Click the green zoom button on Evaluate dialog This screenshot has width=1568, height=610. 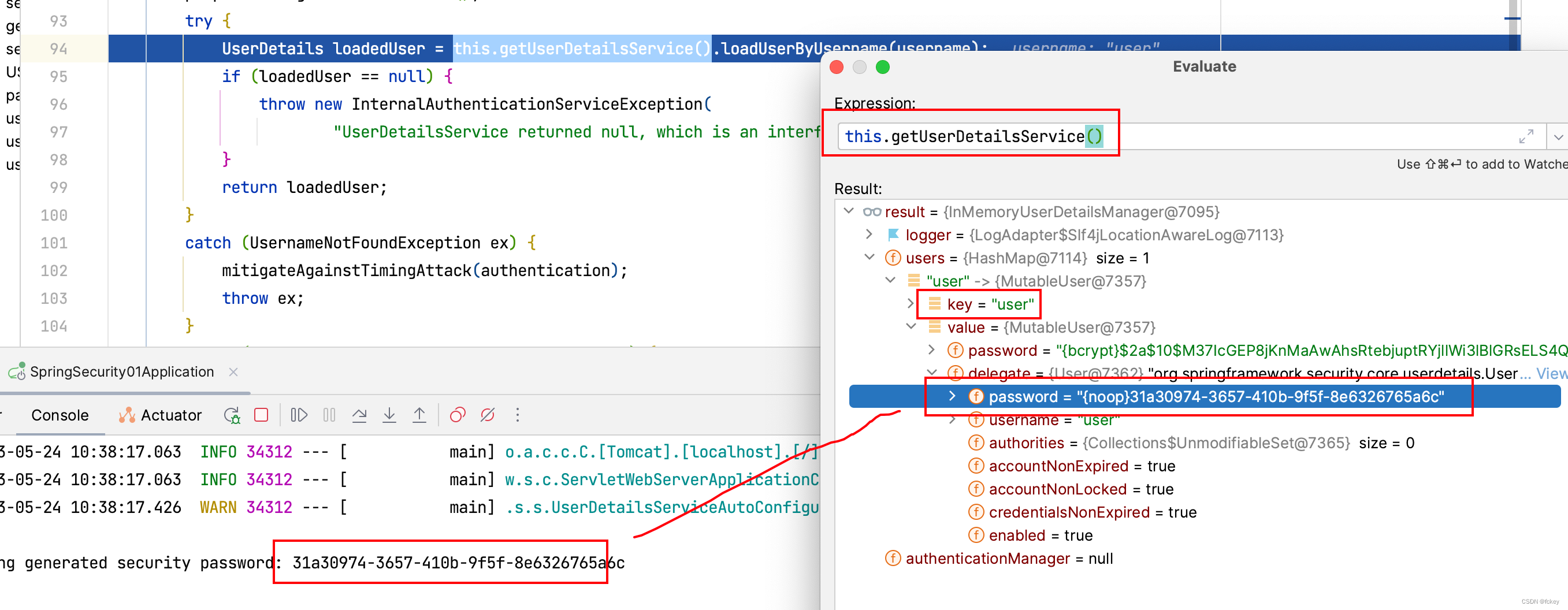point(883,67)
